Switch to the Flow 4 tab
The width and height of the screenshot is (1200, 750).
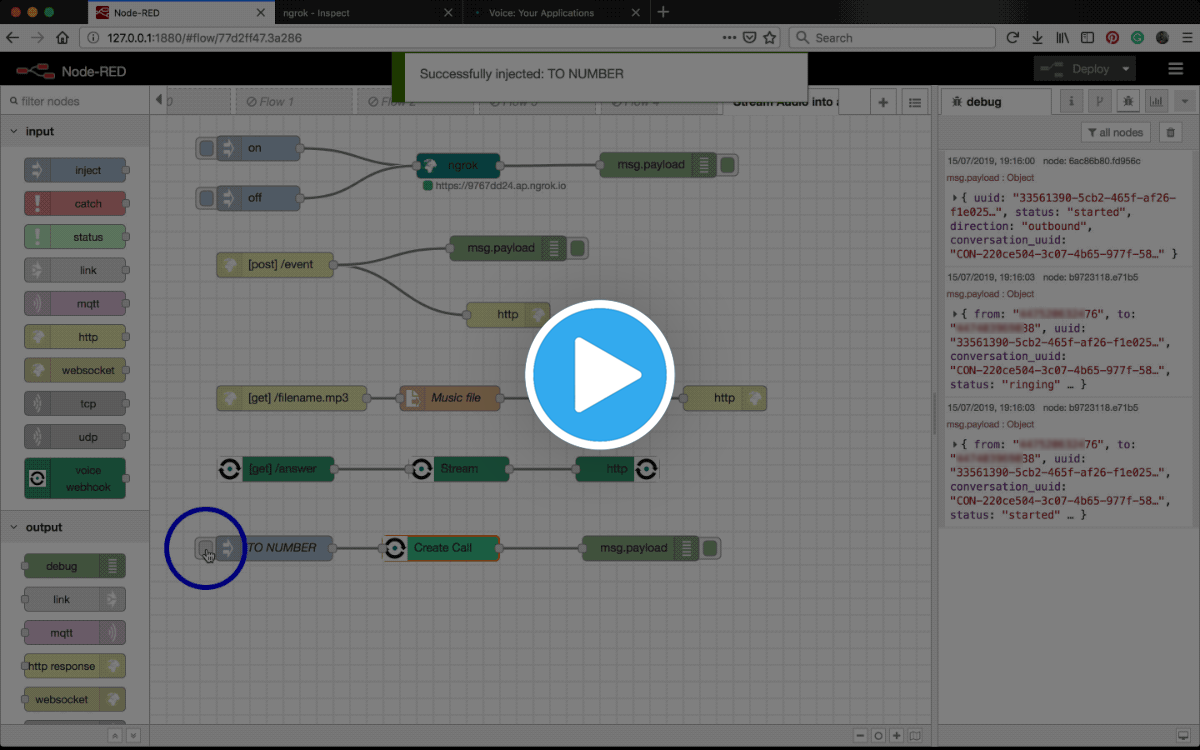[658, 101]
